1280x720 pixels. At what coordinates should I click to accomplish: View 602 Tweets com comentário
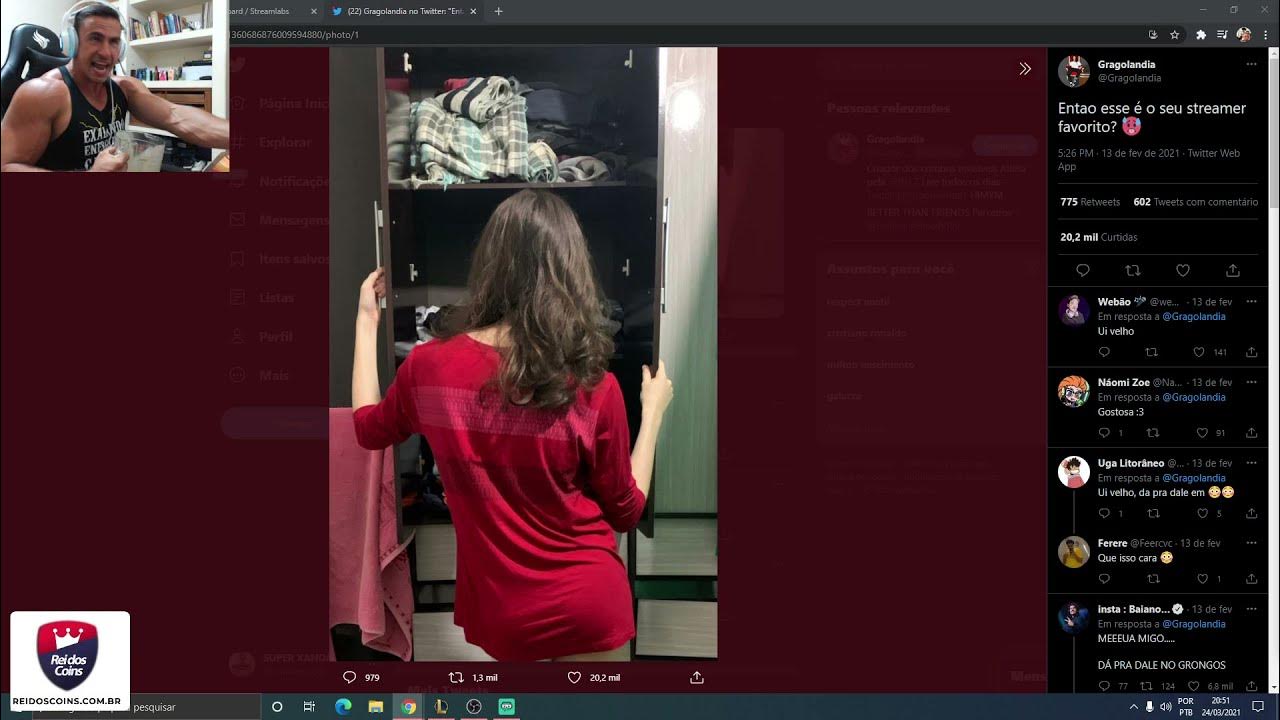tap(1196, 202)
